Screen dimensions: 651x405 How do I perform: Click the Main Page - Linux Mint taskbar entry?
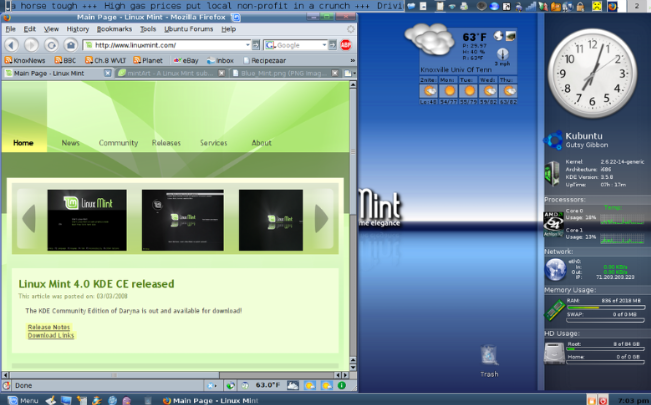coord(211,400)
